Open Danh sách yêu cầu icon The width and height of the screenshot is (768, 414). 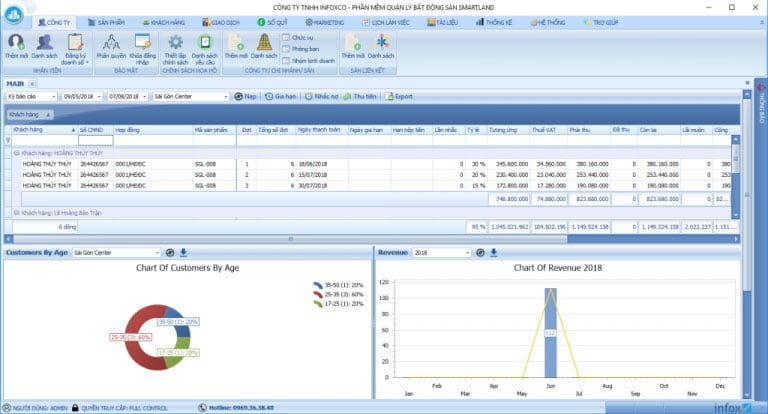tap(205, 43)
